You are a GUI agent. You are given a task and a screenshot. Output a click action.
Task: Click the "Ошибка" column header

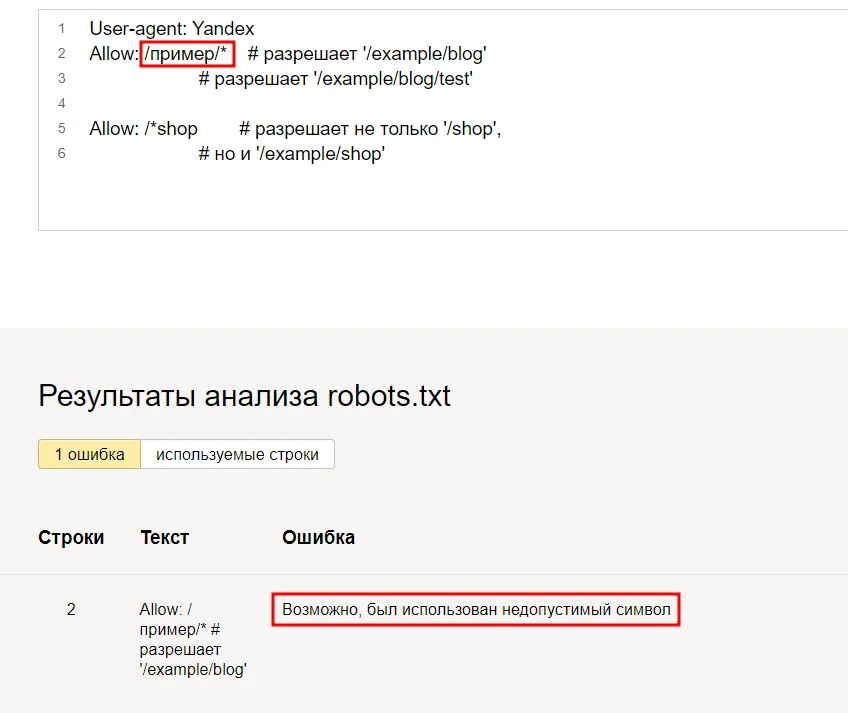318,537
